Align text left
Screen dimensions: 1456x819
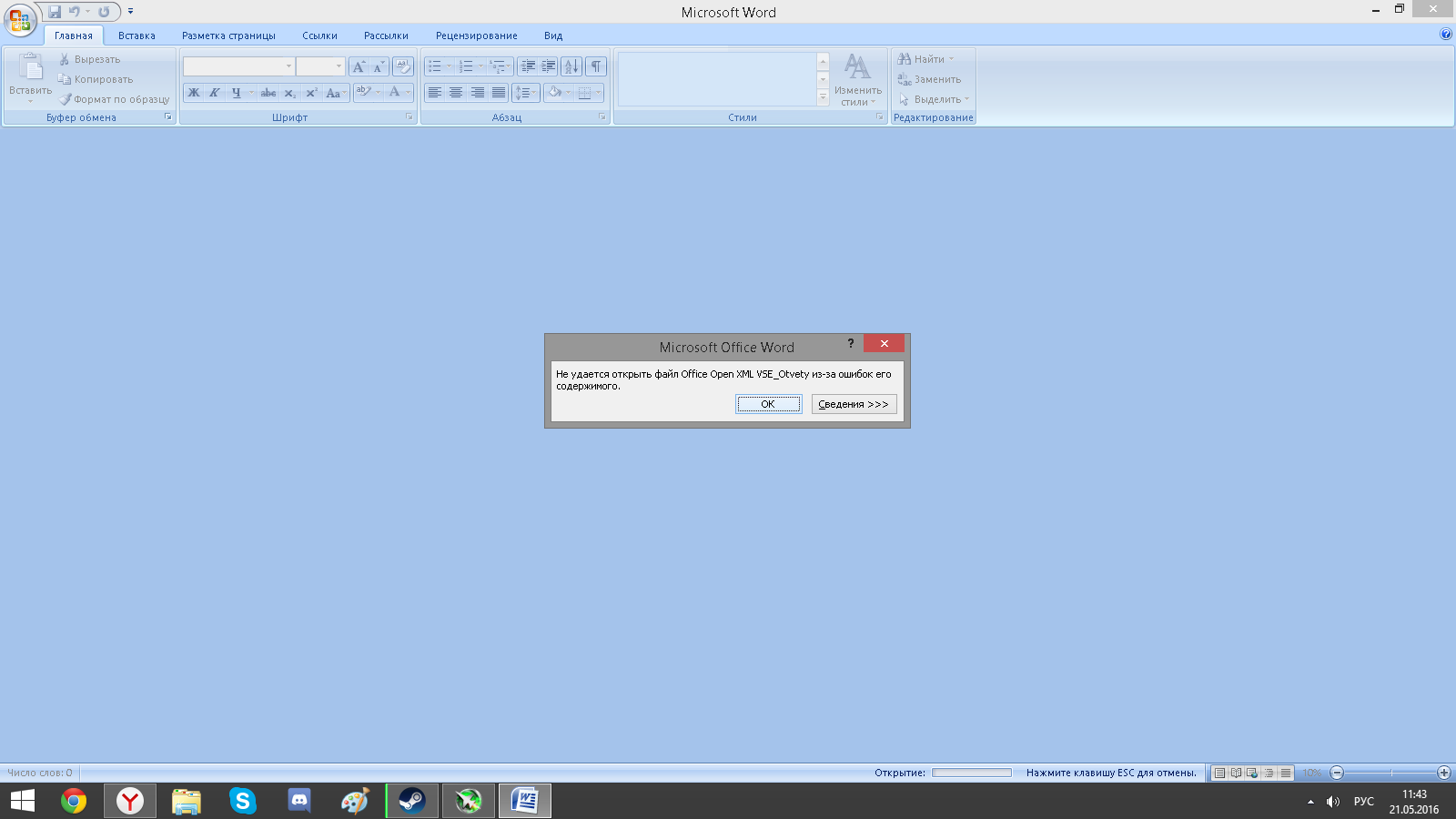pyautogui.click(x=435, y=93)
